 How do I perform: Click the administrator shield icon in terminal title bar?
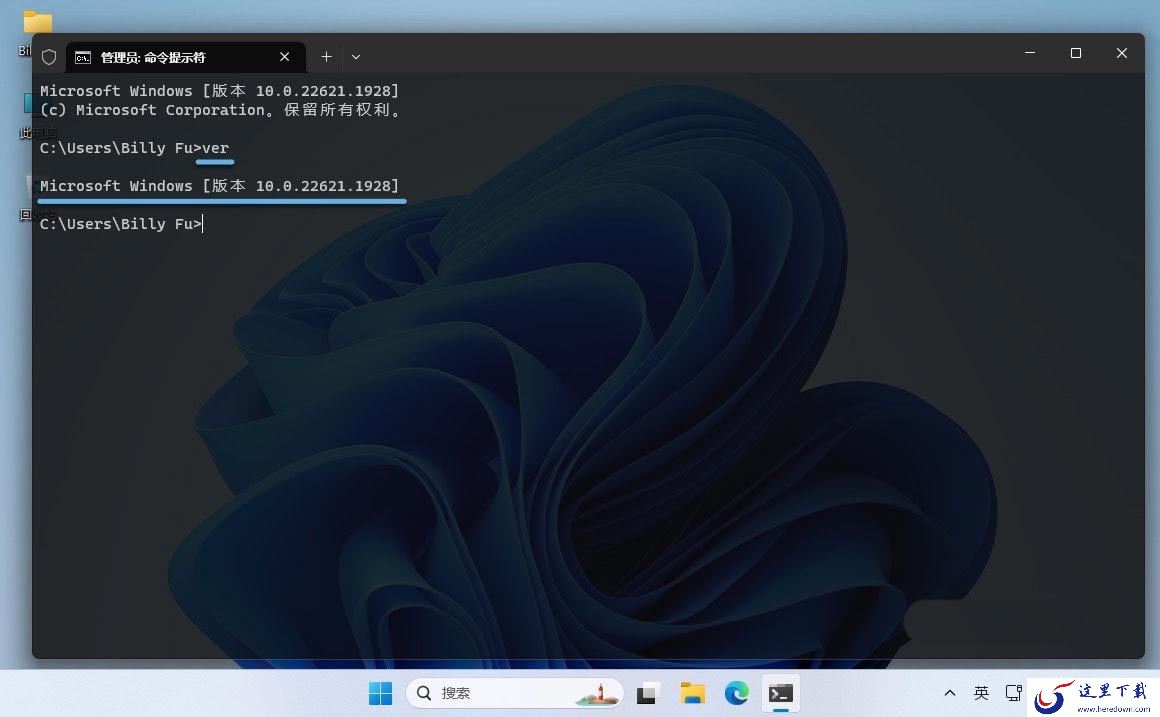49,57
